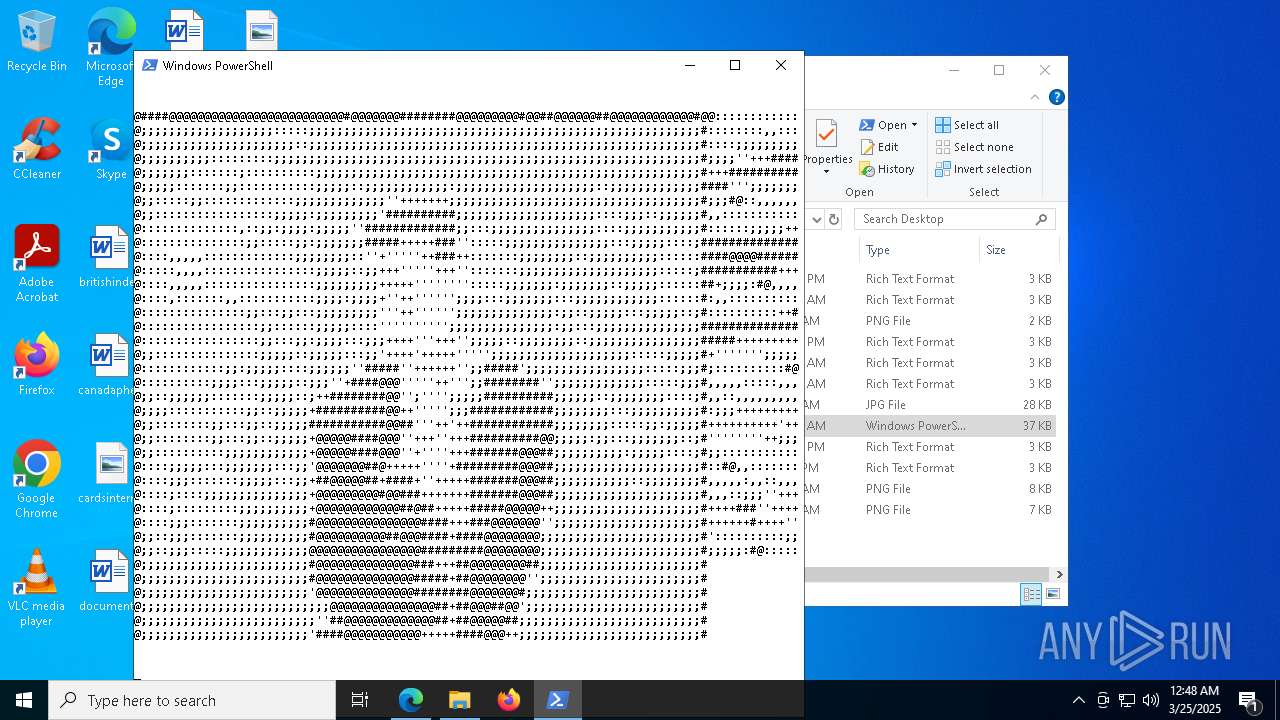Open the cardsinten image file icon
This screenshot has width=1280, height=720.
(107, 474)
